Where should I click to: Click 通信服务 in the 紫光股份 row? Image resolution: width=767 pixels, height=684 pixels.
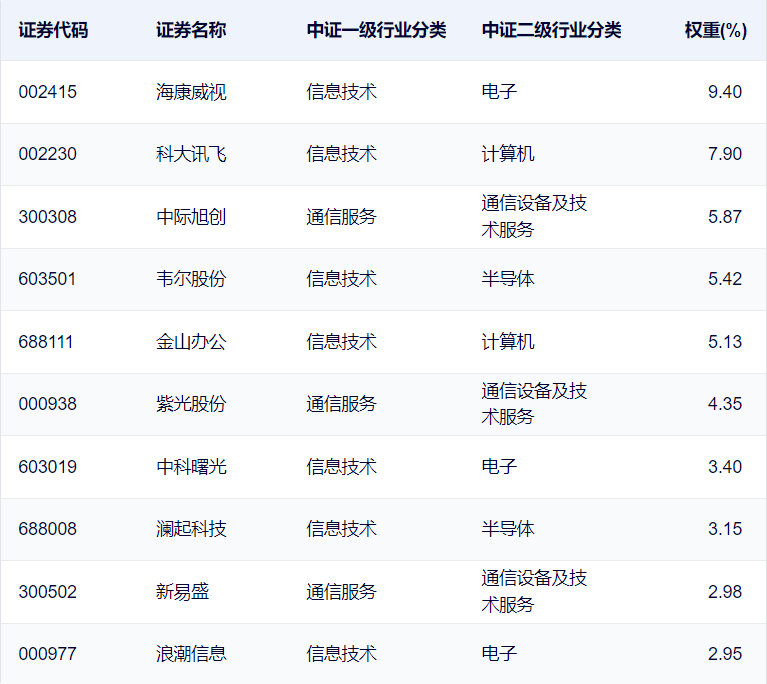(x=341, y=404)
